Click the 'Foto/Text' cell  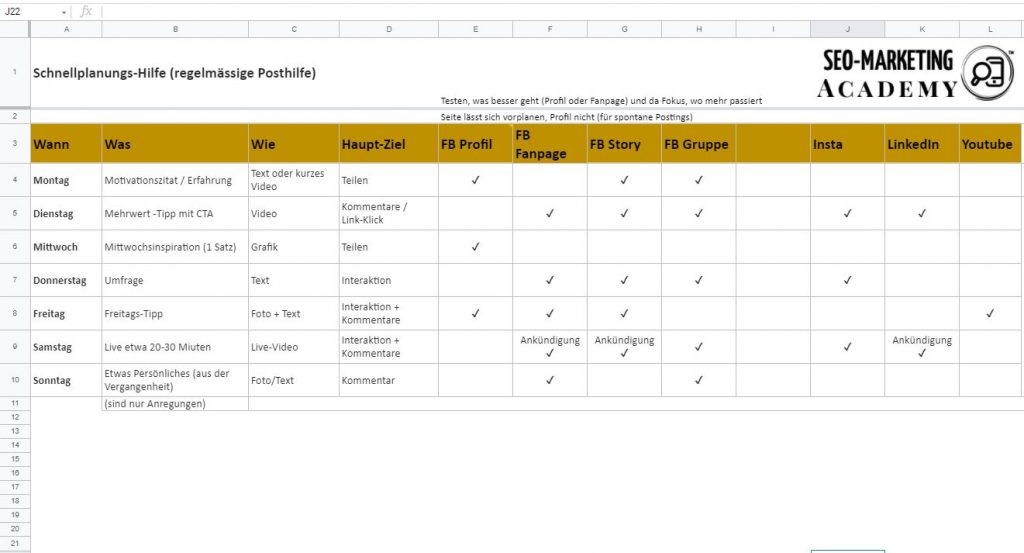tap(294, 380)
